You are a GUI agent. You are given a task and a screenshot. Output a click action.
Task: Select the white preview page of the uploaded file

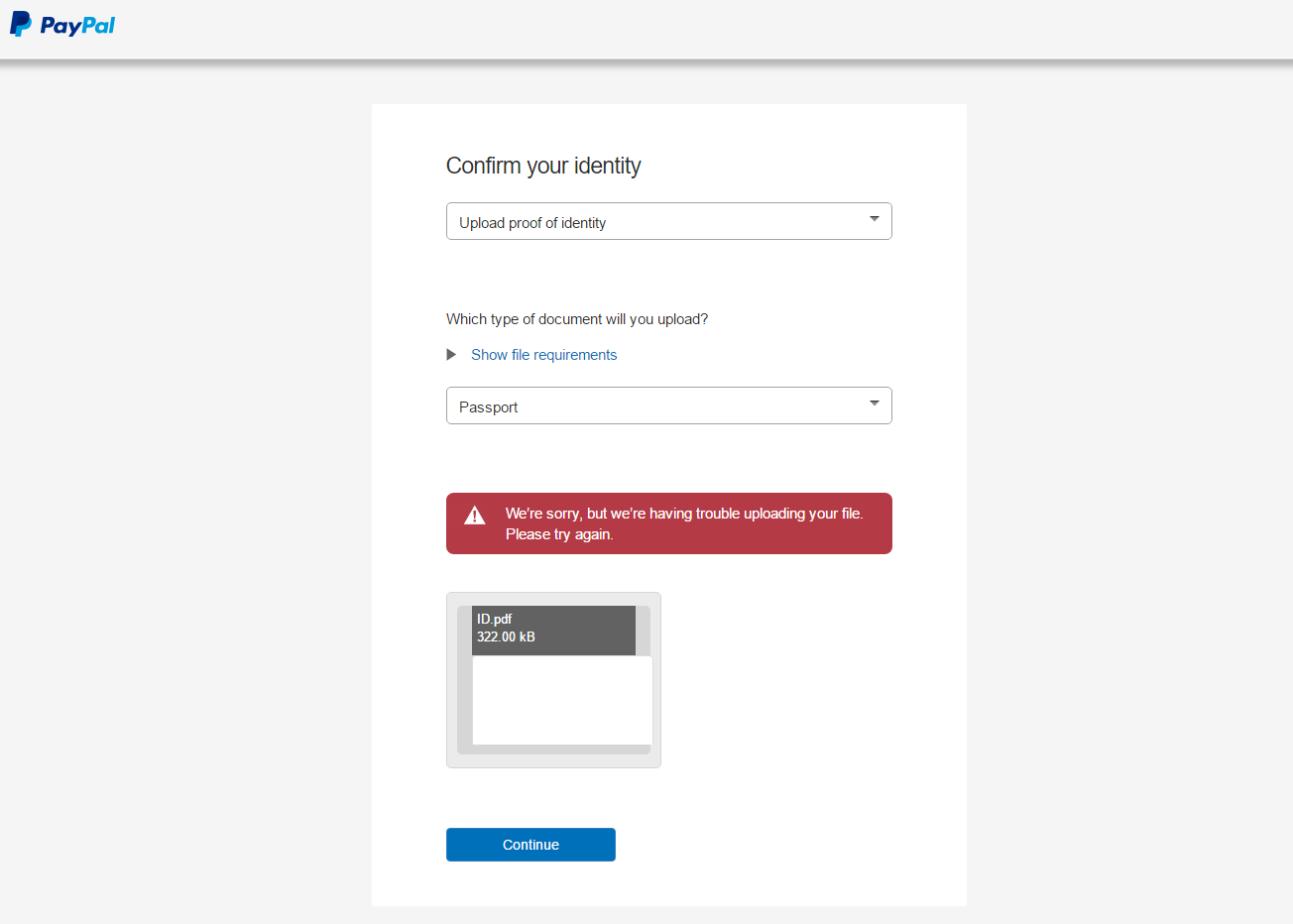[562, 700]
